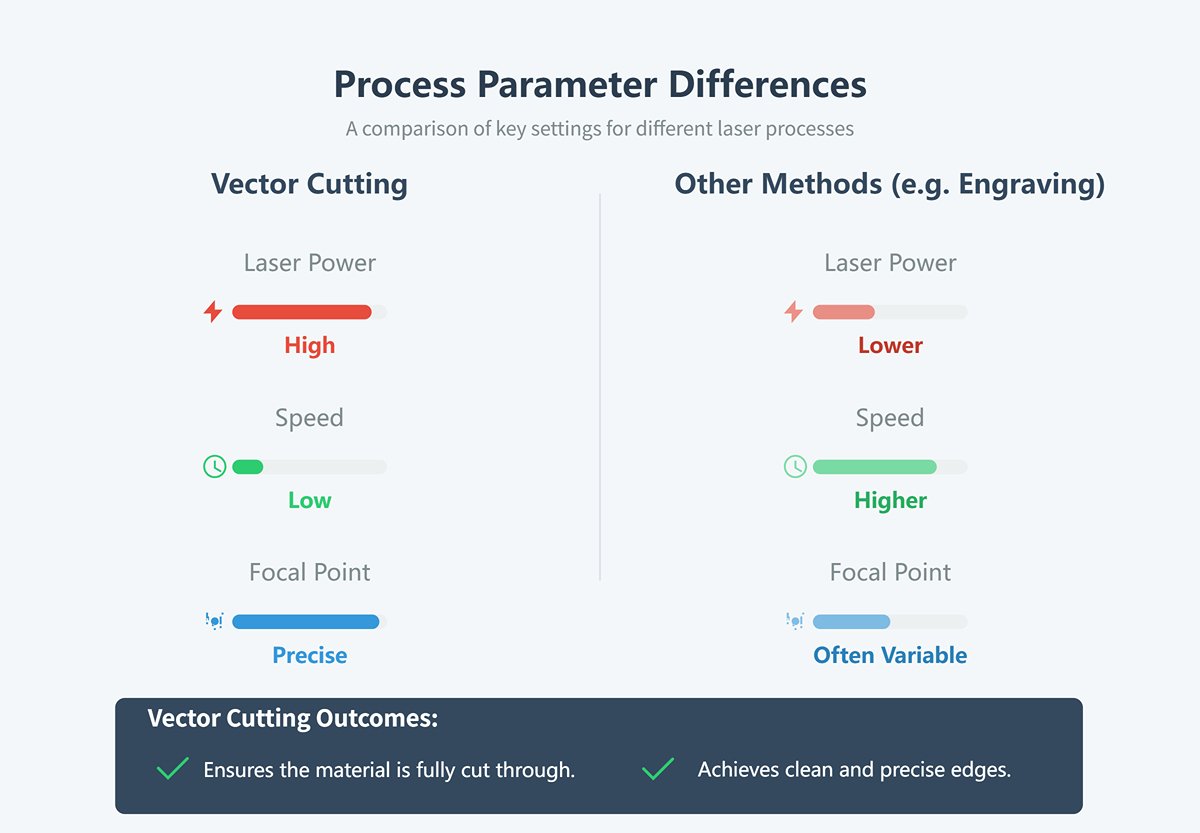Click the Often Variable focal point bar

851,622
